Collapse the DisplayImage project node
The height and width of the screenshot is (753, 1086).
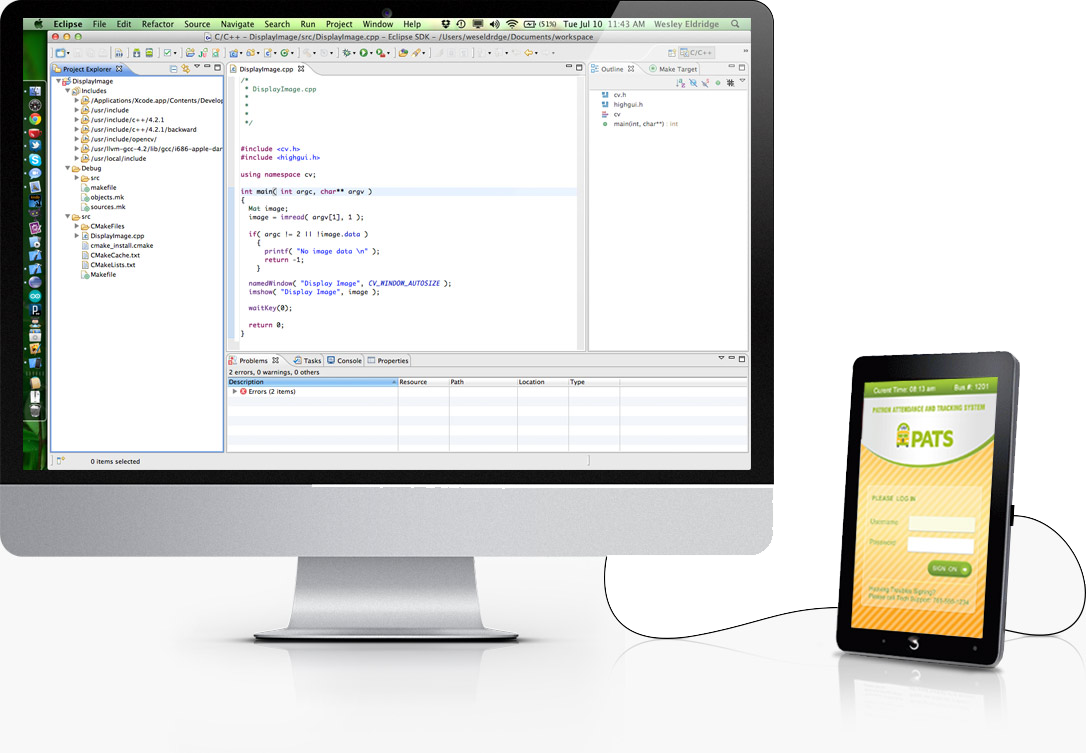[59, 81]
